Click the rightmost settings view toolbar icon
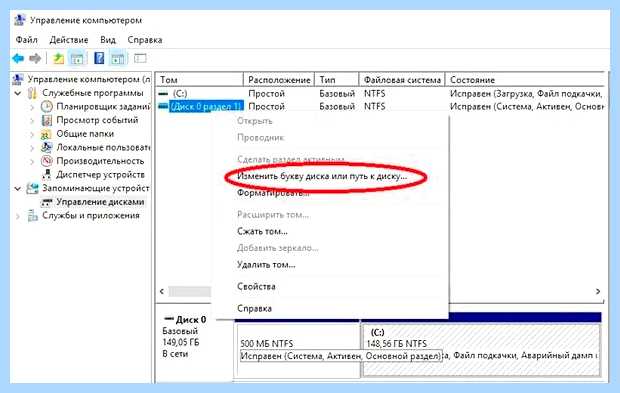 (x=140, y=59)
